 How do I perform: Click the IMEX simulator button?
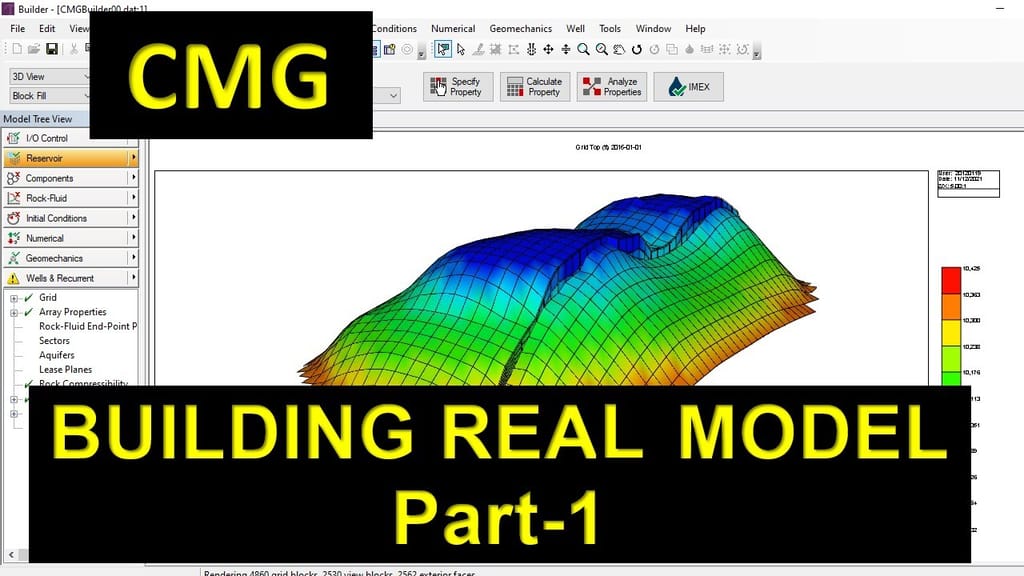click(x=688, y=87)
